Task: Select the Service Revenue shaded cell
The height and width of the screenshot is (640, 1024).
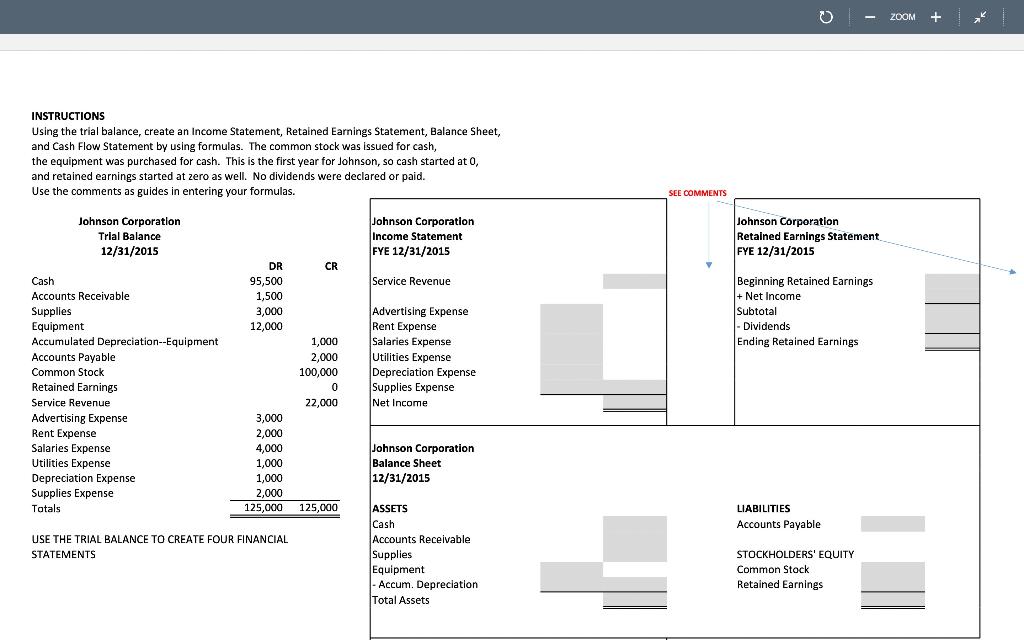Action: point(633,281)
